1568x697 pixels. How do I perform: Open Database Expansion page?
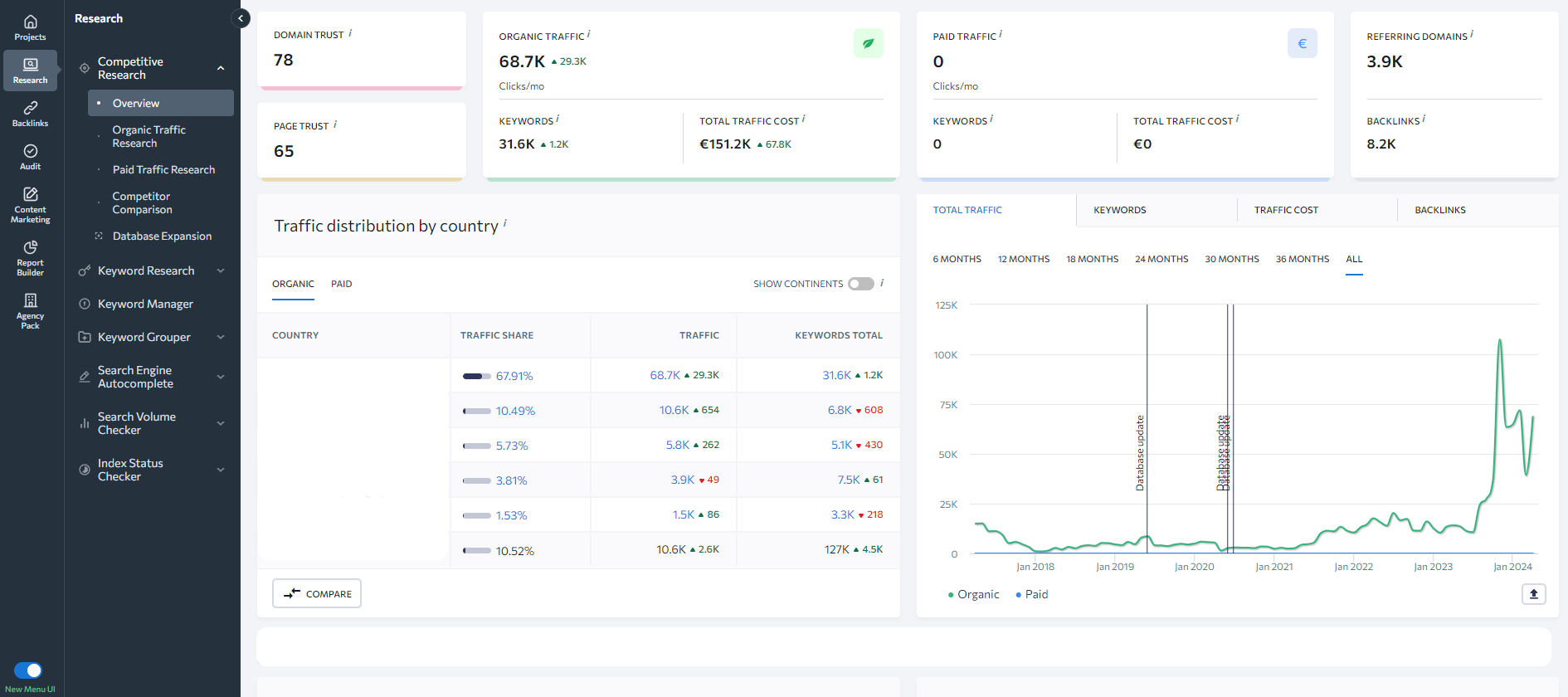tap(162, 236)
